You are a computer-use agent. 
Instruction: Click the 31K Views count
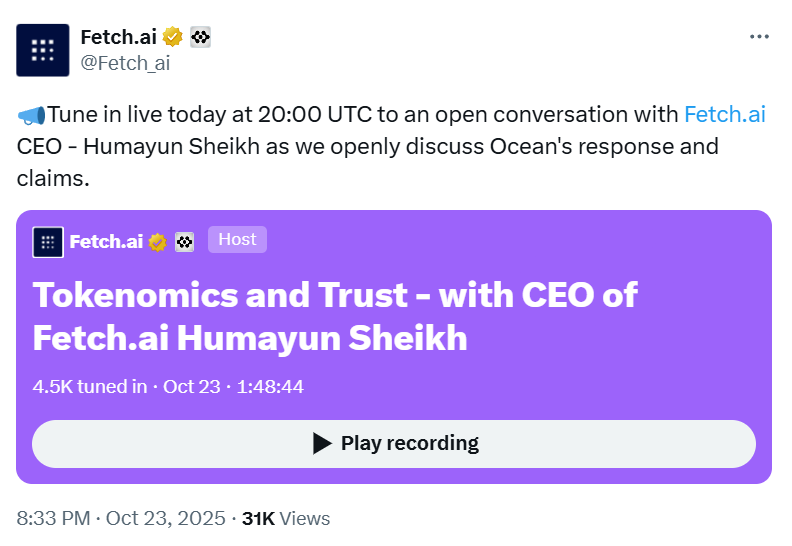[286, 518]
